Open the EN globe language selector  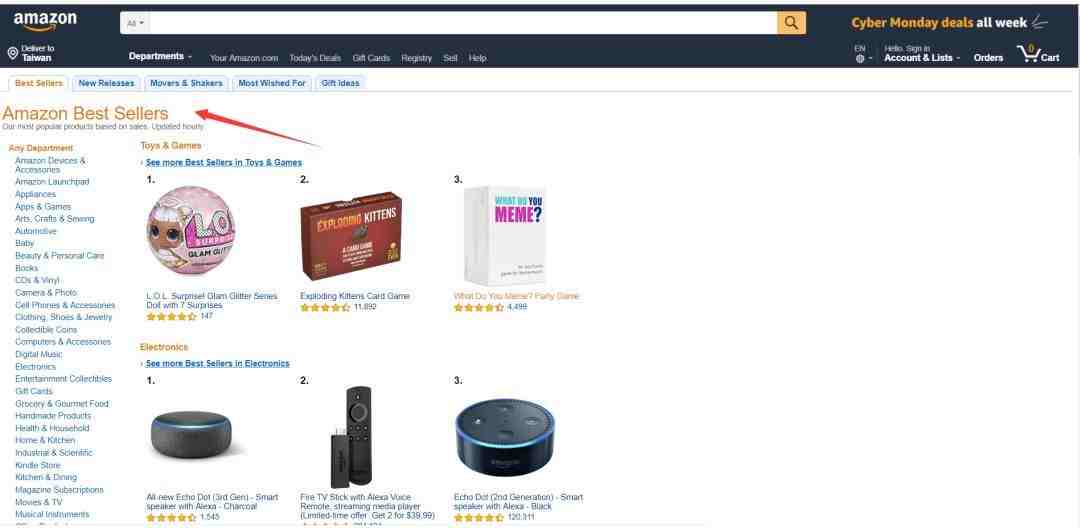pos(863,54)
